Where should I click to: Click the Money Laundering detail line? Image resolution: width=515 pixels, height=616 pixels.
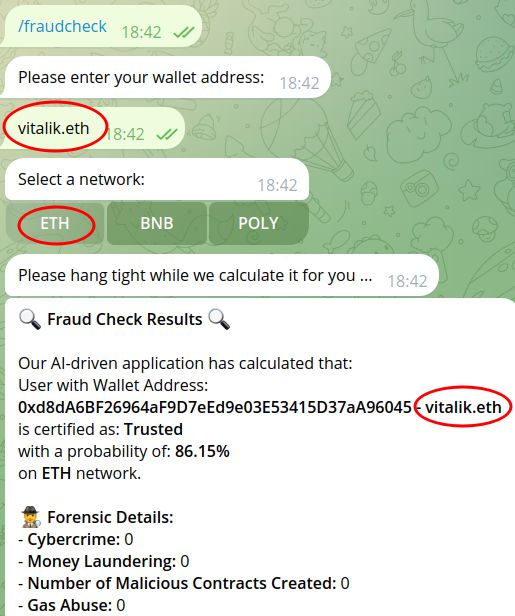tap(104, 561)
